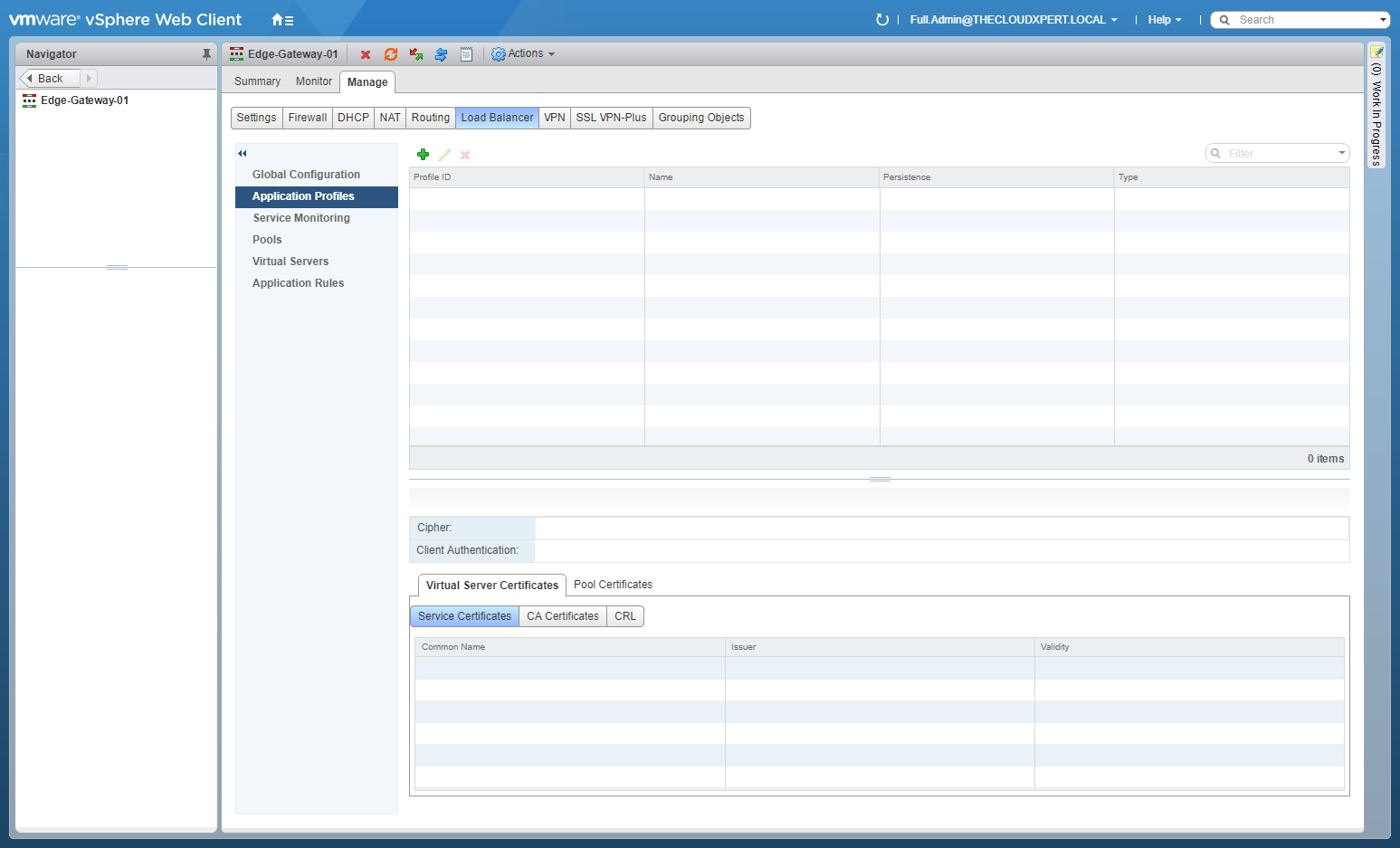Expand the Full.Admin user account menu

click(x=1013, y=20)
